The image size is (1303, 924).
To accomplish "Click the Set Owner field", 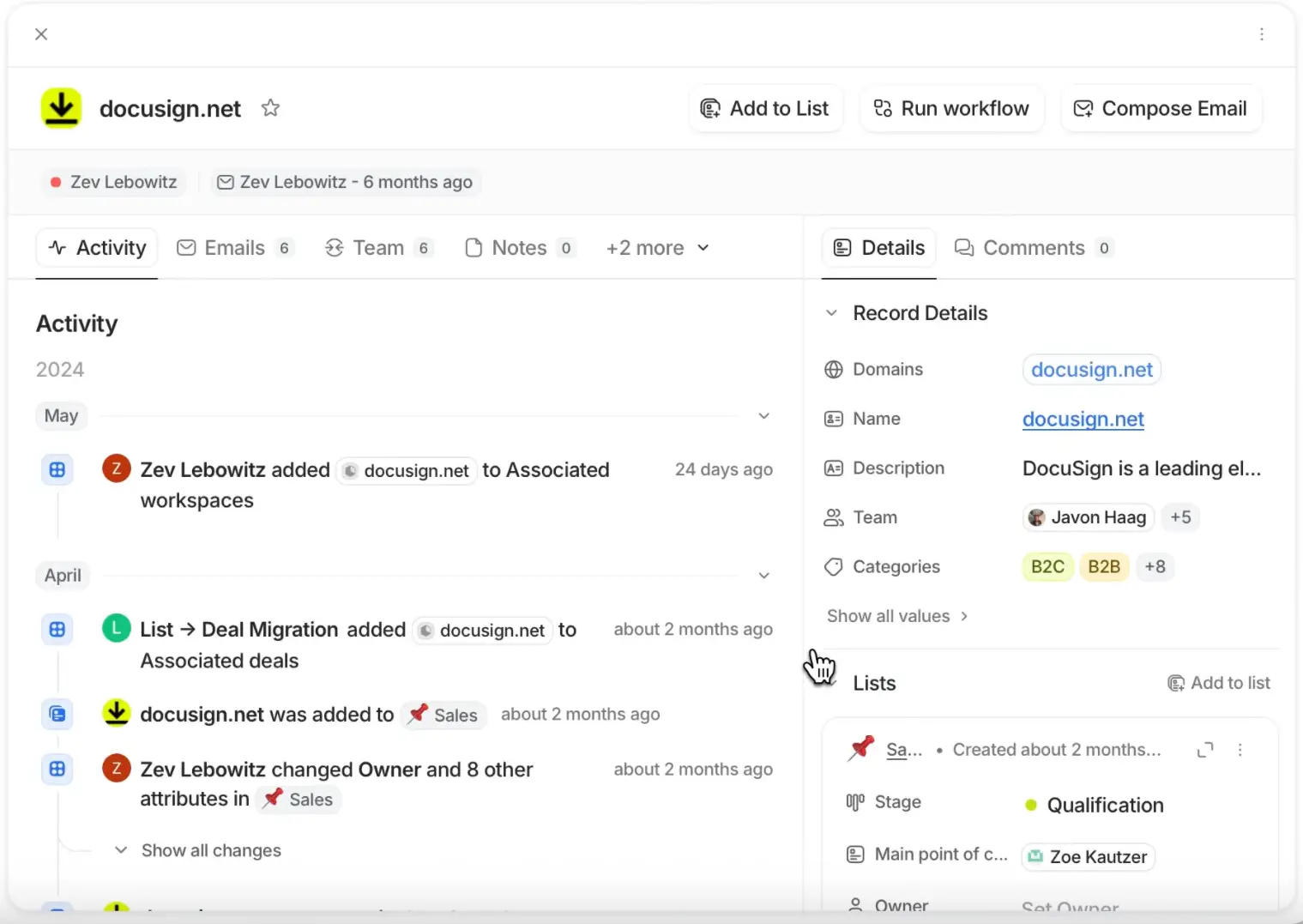I will coord(1071,908).
